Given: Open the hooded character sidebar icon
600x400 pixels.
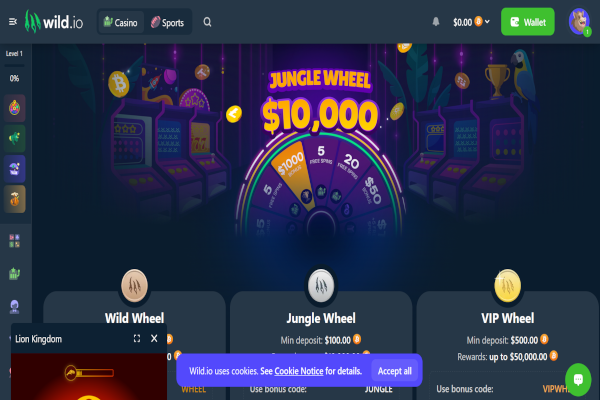Looking at the screenshot, I should coord(15,307).
